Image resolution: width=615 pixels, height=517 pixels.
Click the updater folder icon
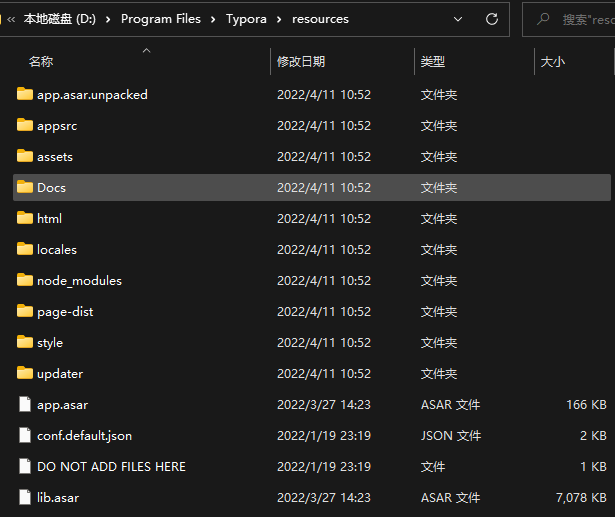[25, 373]
